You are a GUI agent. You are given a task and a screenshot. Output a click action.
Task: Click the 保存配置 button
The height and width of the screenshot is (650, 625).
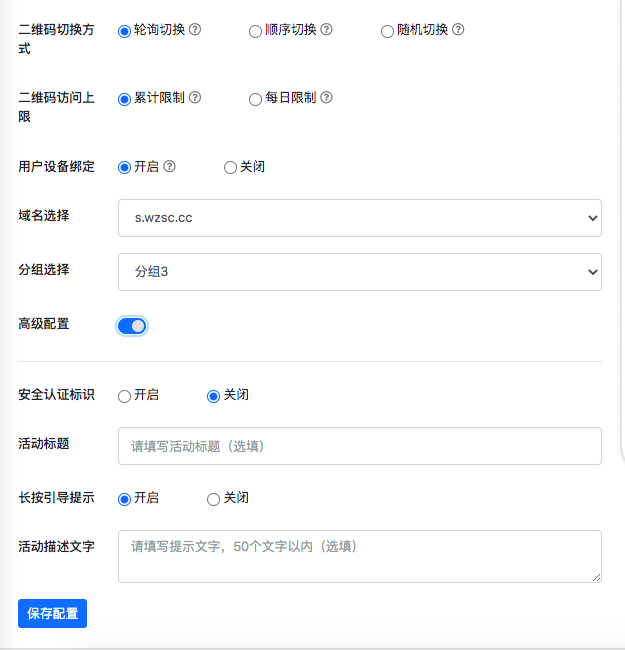coord(52,613)
